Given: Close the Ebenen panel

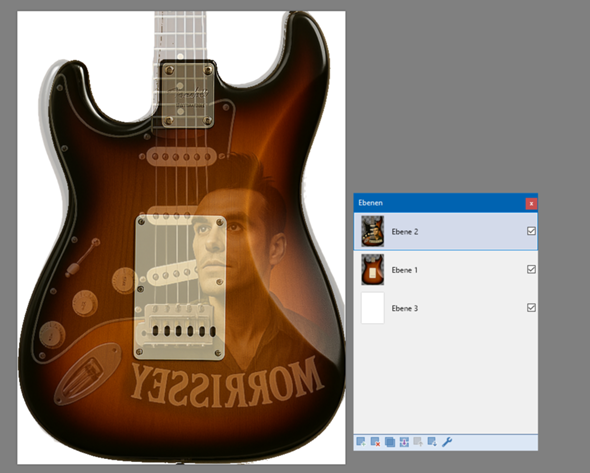Looking at the screenshot, I should [531, 204].
